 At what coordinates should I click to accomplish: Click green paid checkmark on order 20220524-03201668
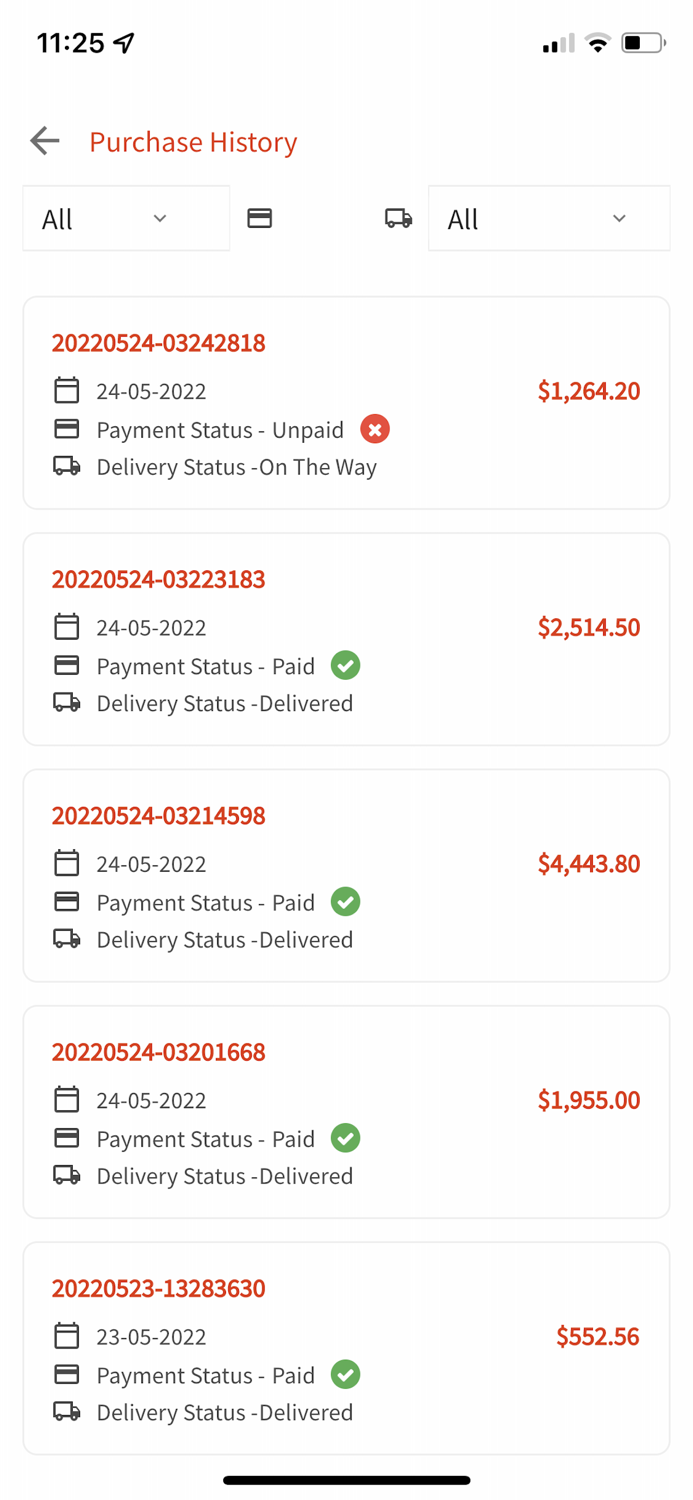pyautogui.click(x=346, y=1138)
